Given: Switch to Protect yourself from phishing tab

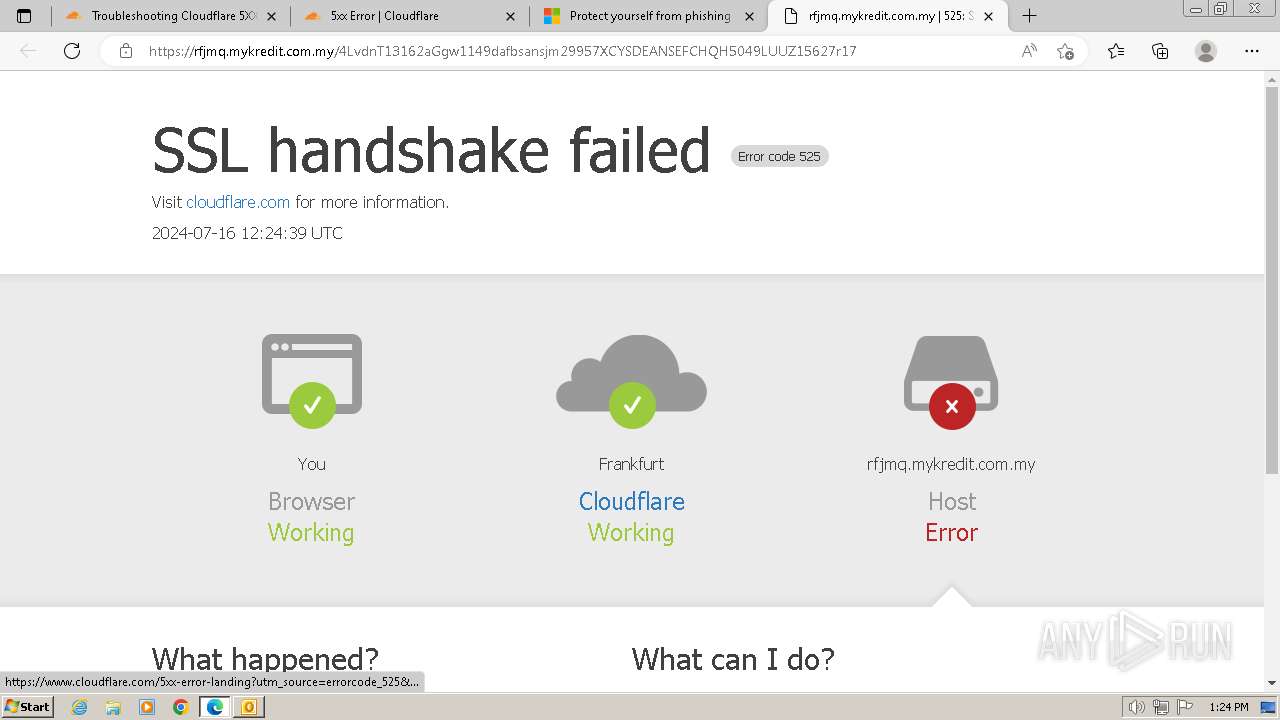Looking at the screenshot, I should coord(647,16).
